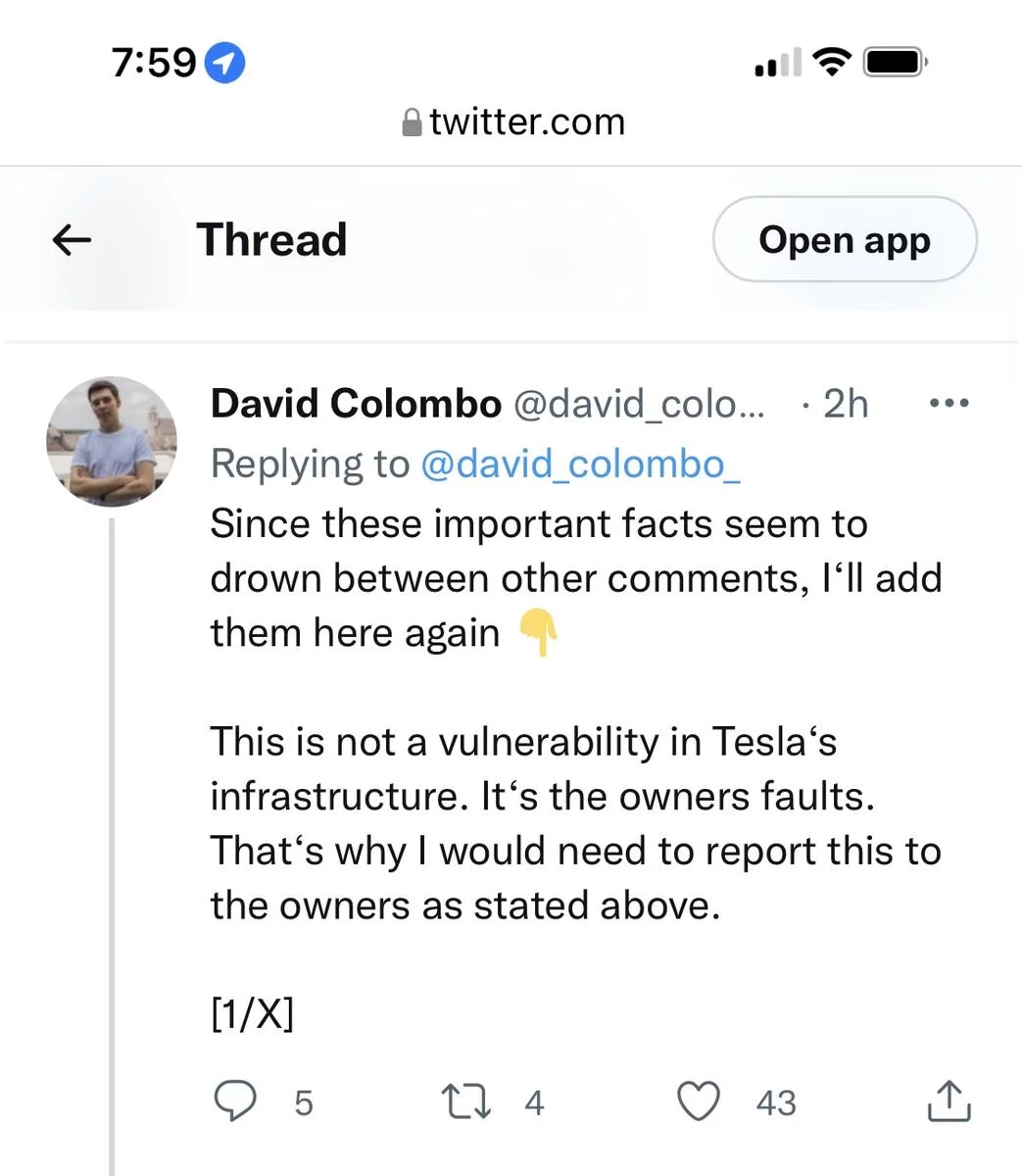Like the tweet with heart icon
Screen dimensions: 1022x1176
pyautogui.click(x=700, y=1102)
